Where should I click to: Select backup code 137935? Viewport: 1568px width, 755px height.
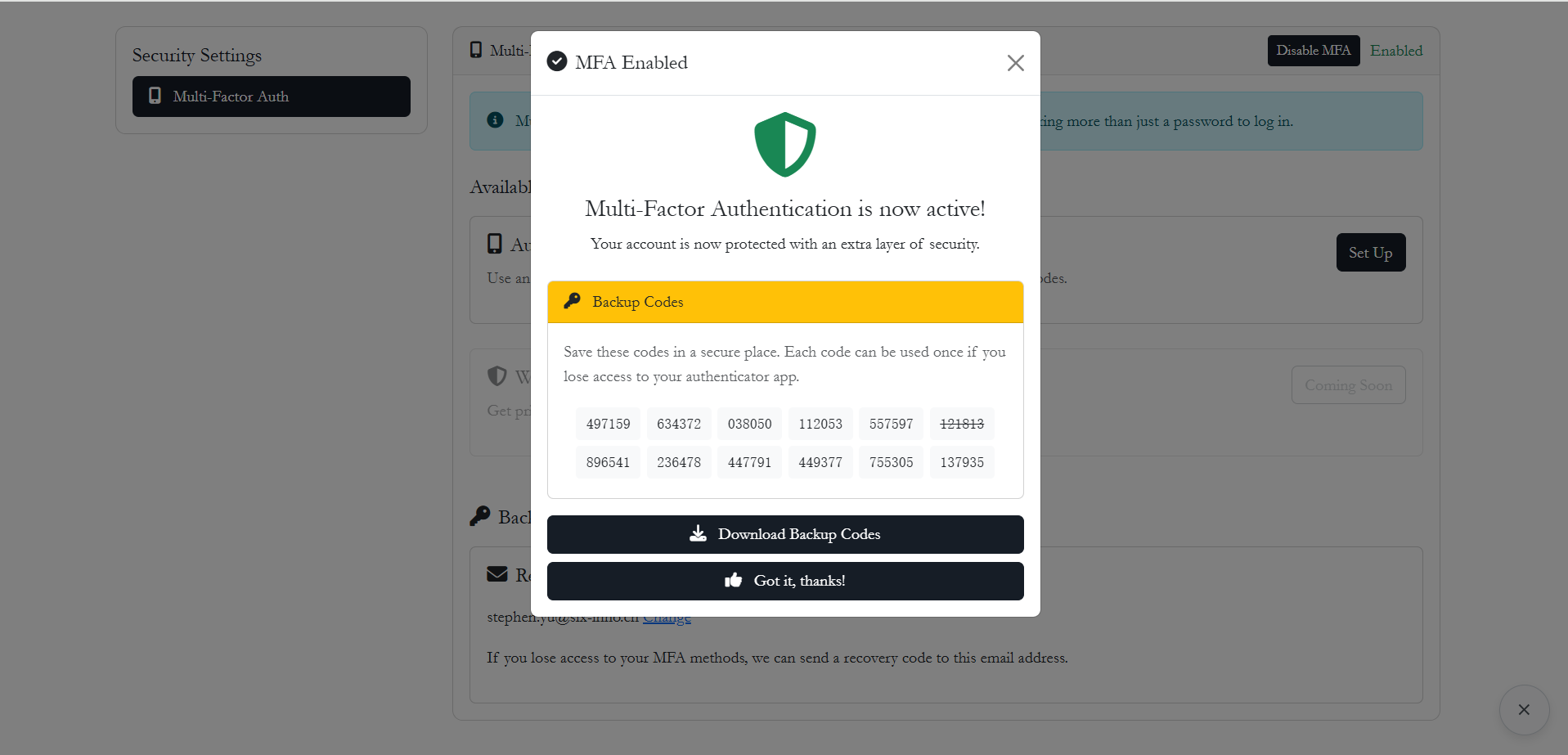coord(962,462)
